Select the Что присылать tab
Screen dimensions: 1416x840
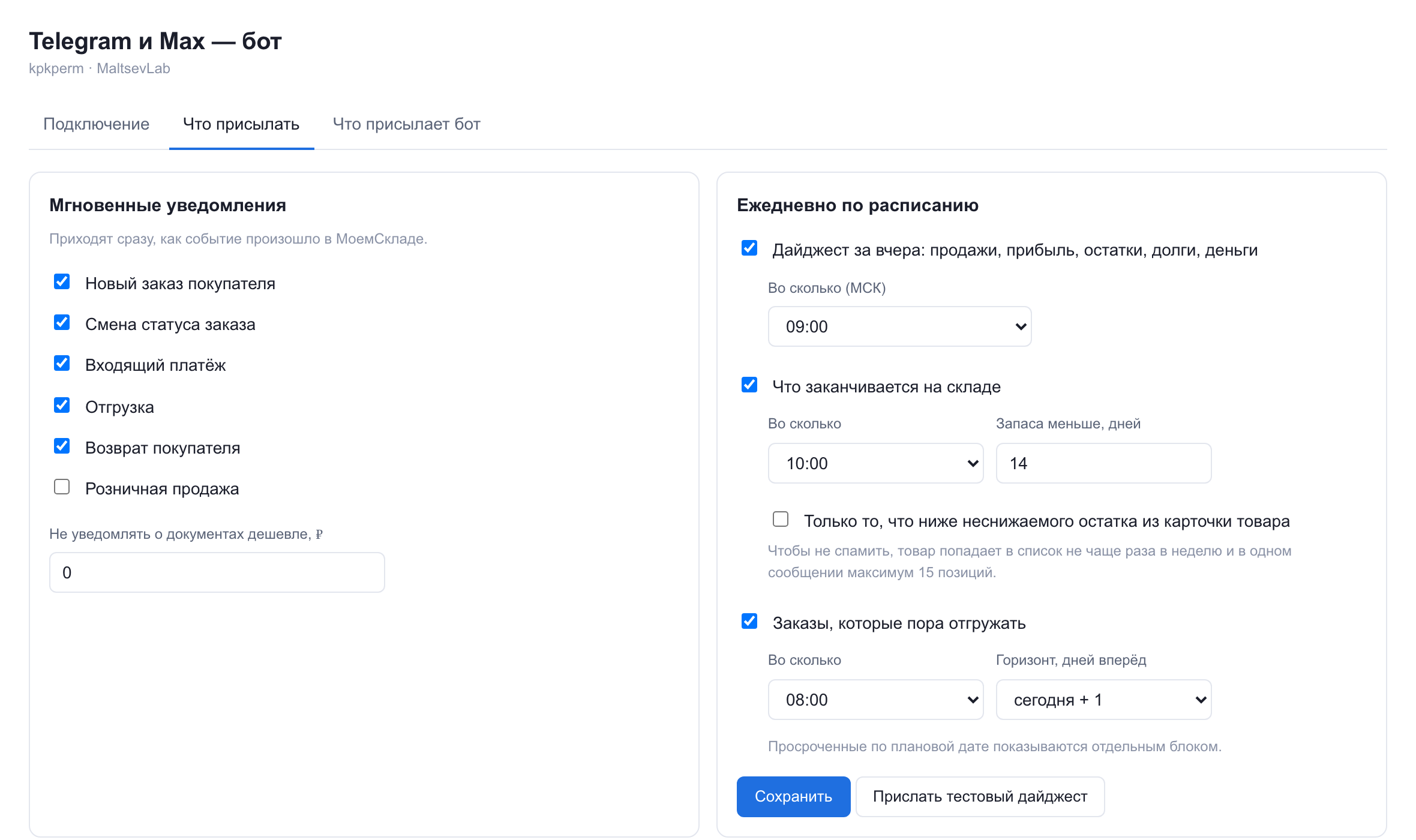click(241, 124)
